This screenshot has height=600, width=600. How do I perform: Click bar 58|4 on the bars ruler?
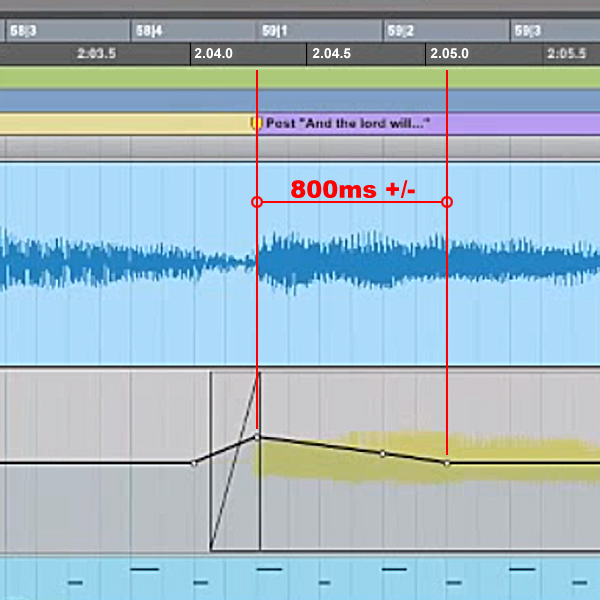pos(150,31)
